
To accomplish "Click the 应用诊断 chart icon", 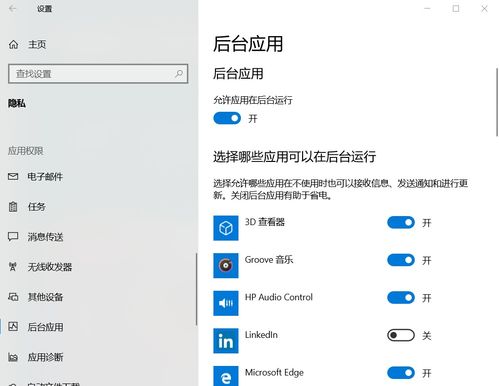I will 13,357.
